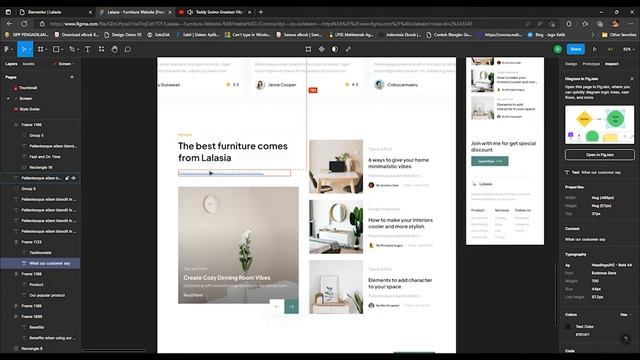Select the Text tool
This screenshot has width=640, height=360.
coord(88,49)
